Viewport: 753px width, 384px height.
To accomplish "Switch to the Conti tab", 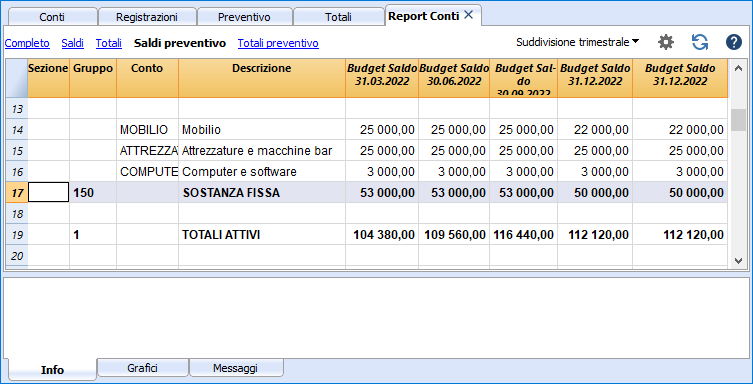I will tap(52, 17).
